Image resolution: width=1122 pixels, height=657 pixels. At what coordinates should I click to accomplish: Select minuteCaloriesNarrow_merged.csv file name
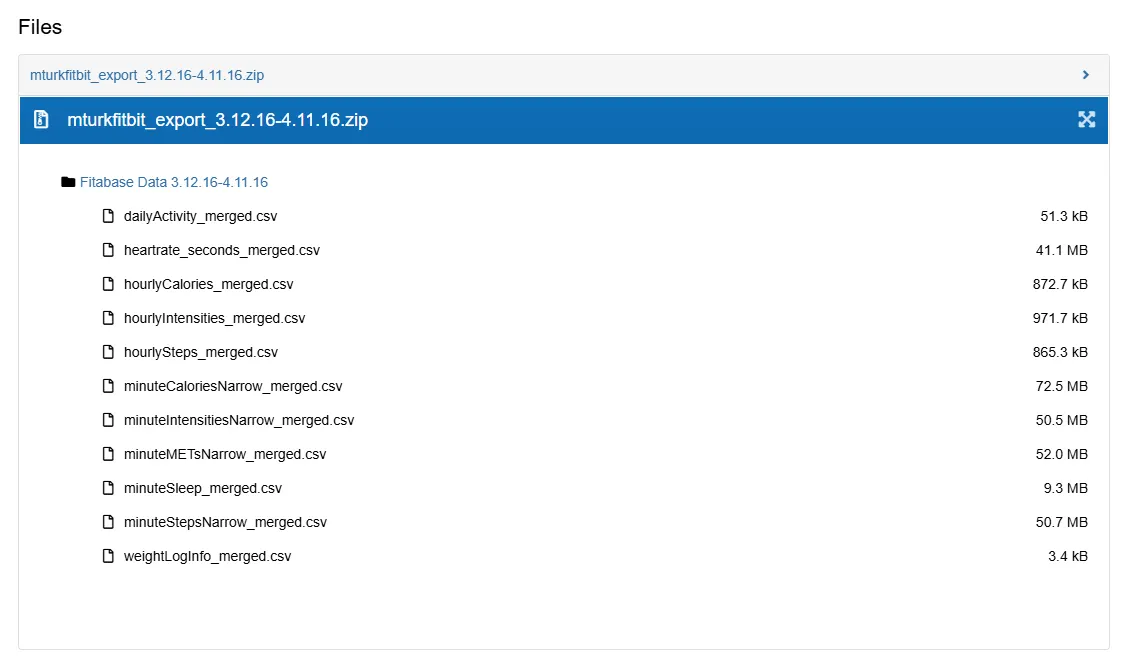[x=233, y=386]
